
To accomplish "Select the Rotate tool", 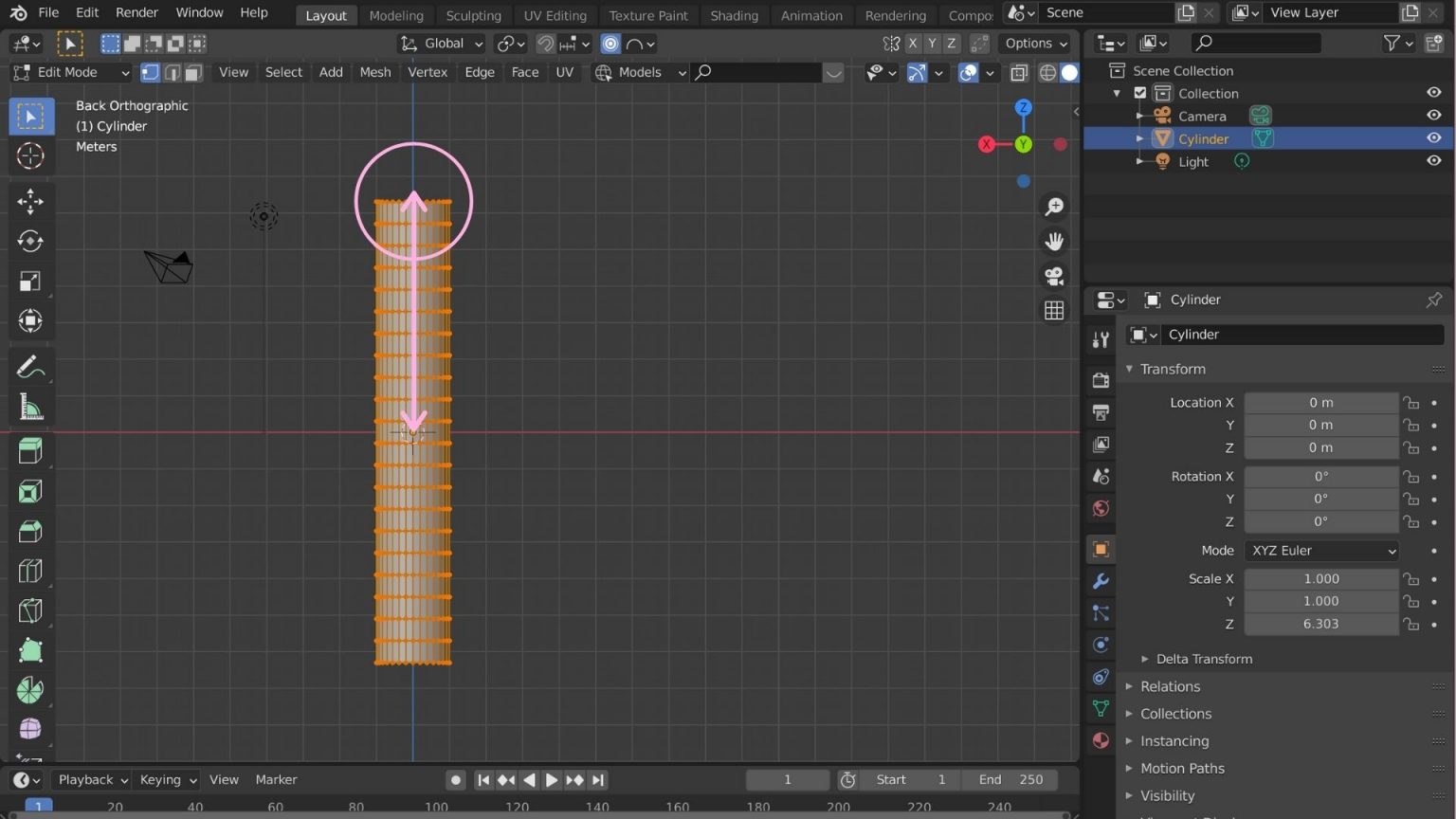I will [31, 241].
